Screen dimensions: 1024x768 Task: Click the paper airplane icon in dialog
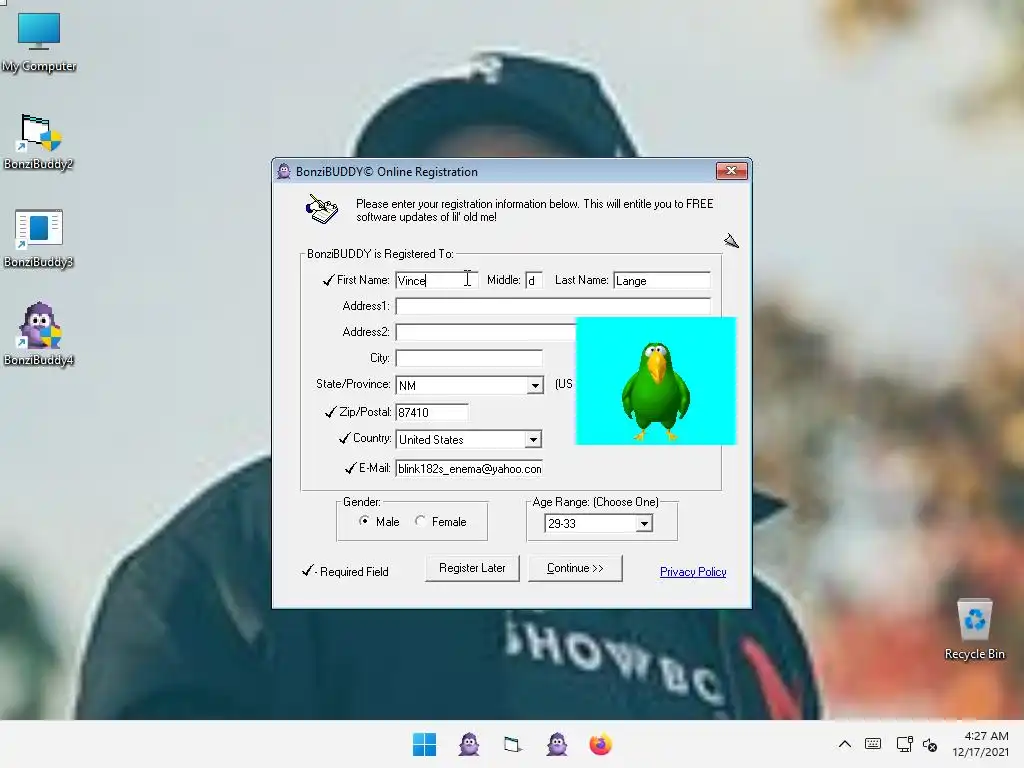(x=731, y=241)
